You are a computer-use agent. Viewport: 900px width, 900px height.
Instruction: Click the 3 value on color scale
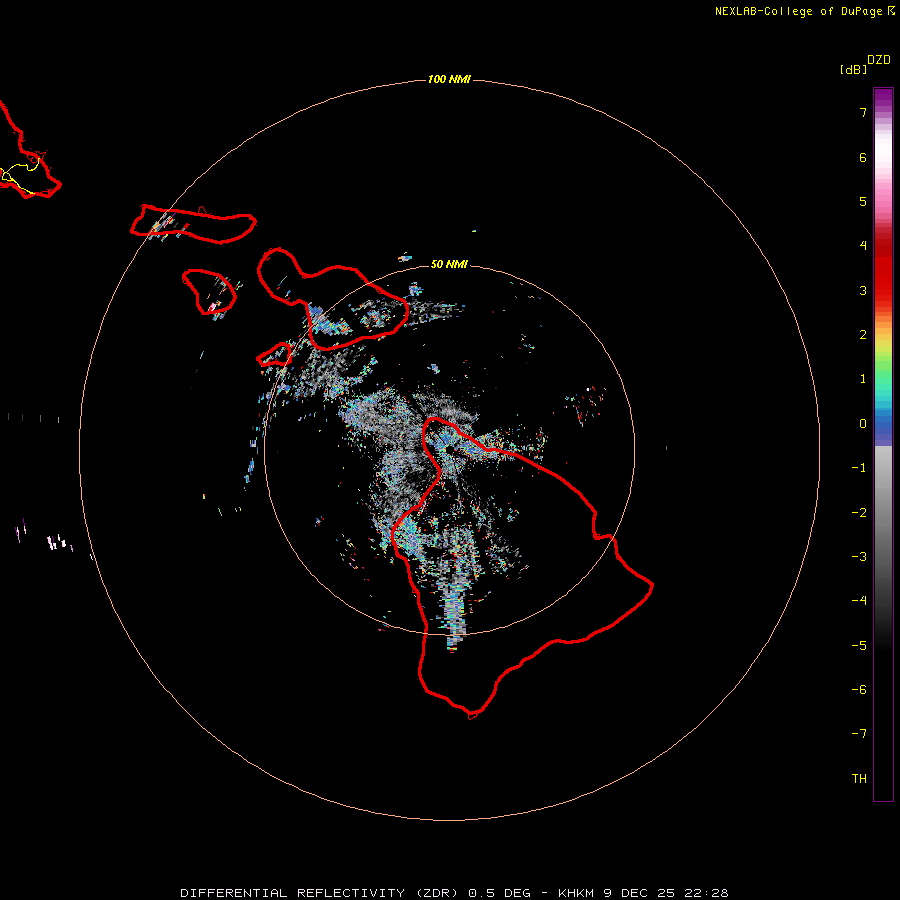[x=863, y=290]
